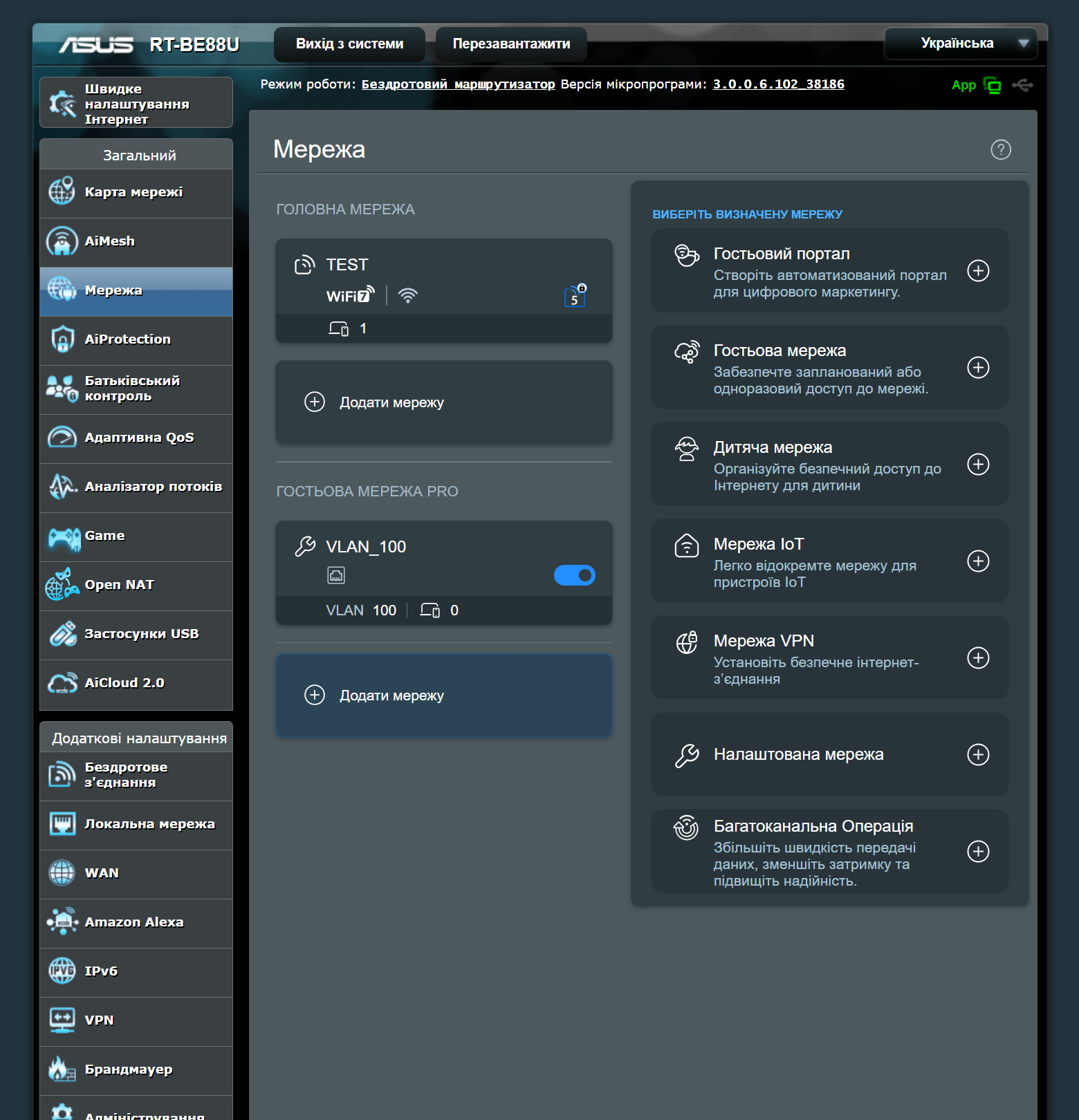Open Локальна мережа settings

[136, 825]
